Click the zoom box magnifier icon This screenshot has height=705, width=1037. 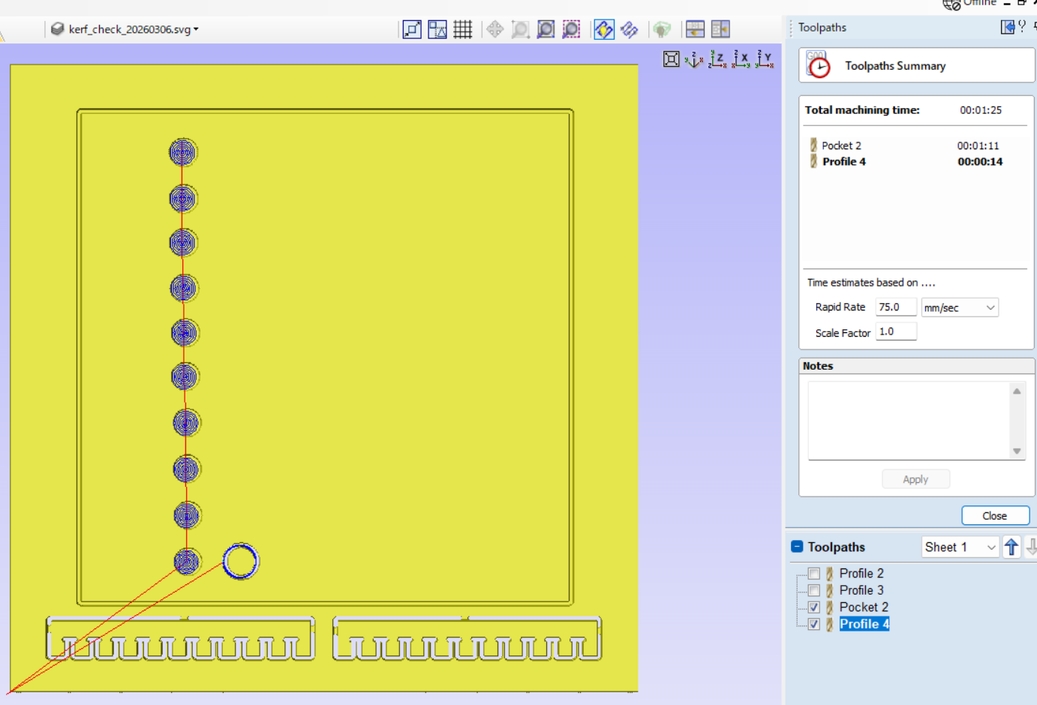click(x=520, y=29)
